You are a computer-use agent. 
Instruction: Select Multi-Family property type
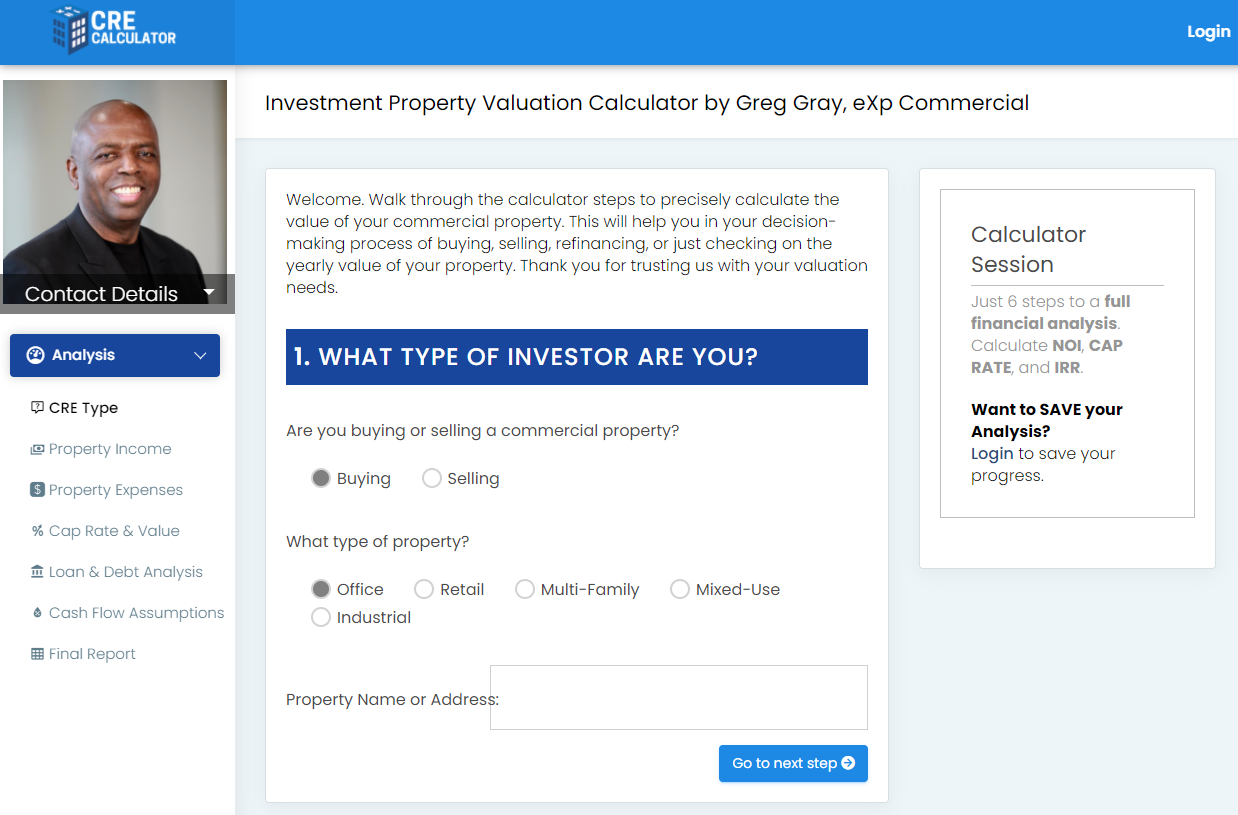525,589
